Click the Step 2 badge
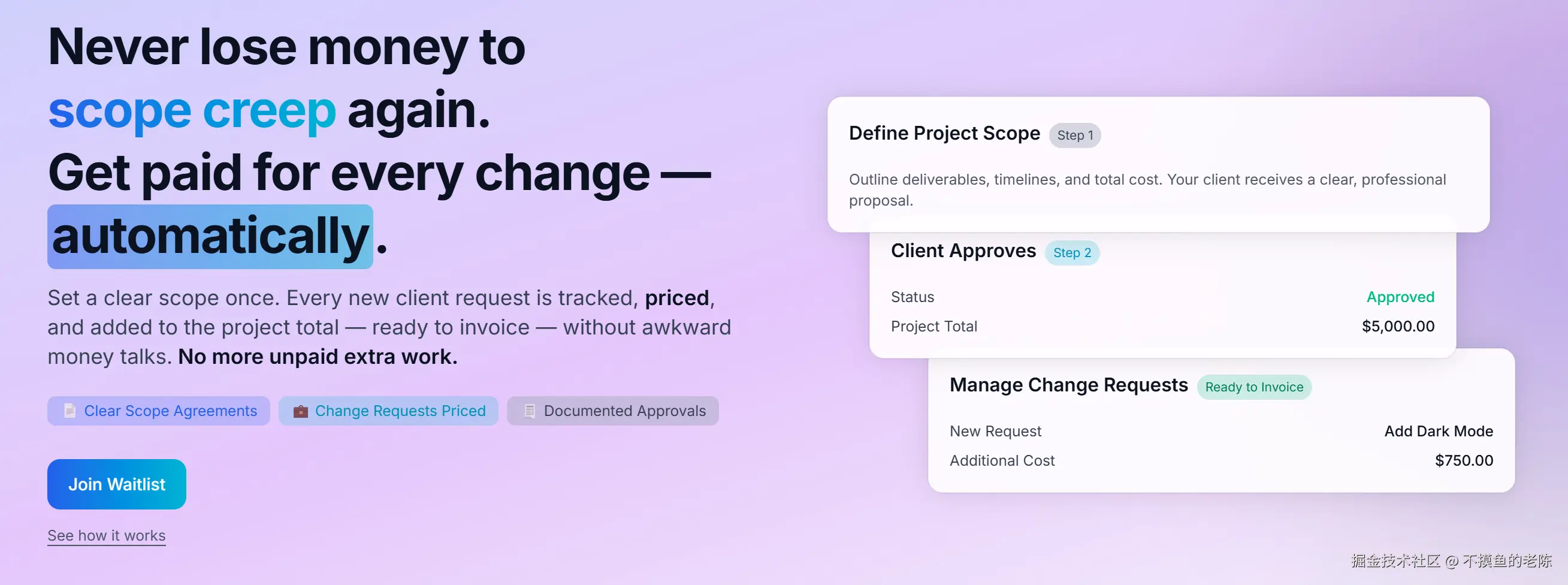This screenshot has width=1568, height=585. (1072, 252)
